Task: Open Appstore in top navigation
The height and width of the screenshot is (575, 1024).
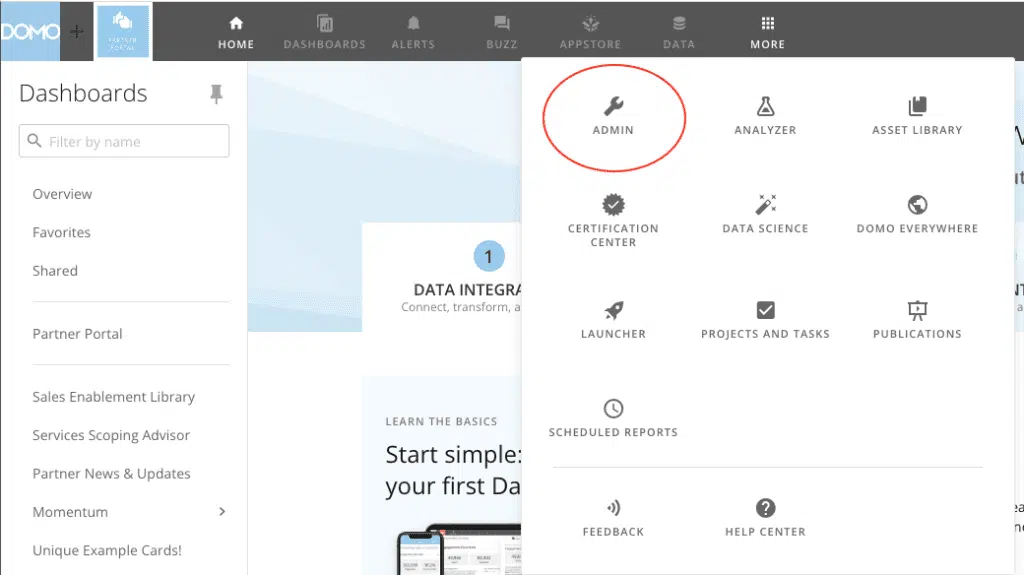Action: (590, 33)
